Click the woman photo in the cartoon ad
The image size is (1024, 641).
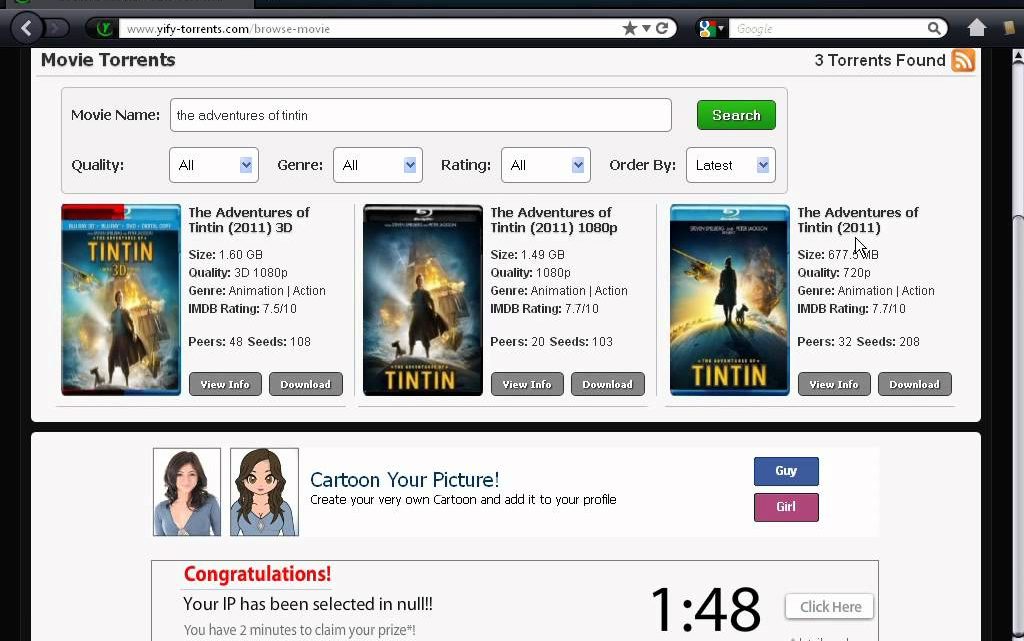pyautogui.click(x=187, y=492)
